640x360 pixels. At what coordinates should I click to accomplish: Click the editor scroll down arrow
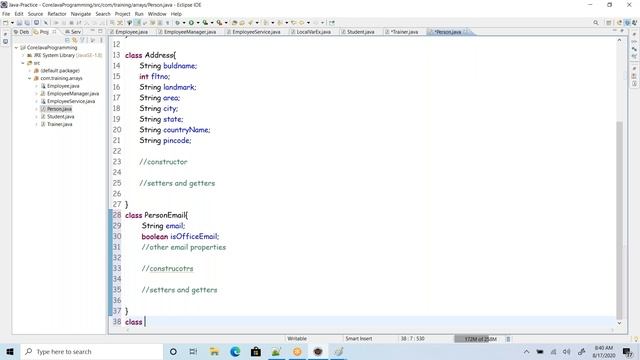coord(619,323)
